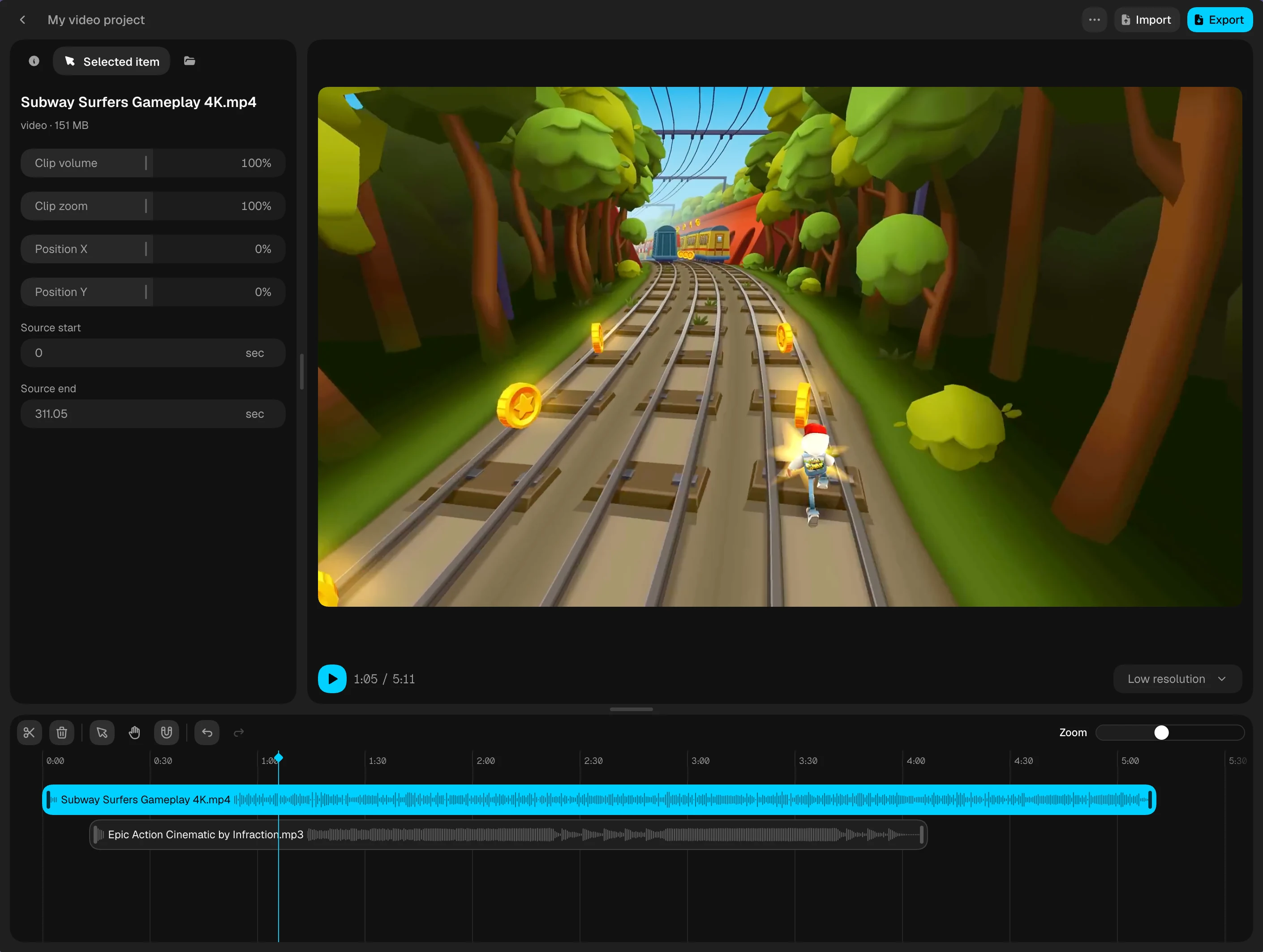Select the scissors split tool
Image resolution: width=1263 pixels, height=952 pixels.
click(x=29, y=732)
